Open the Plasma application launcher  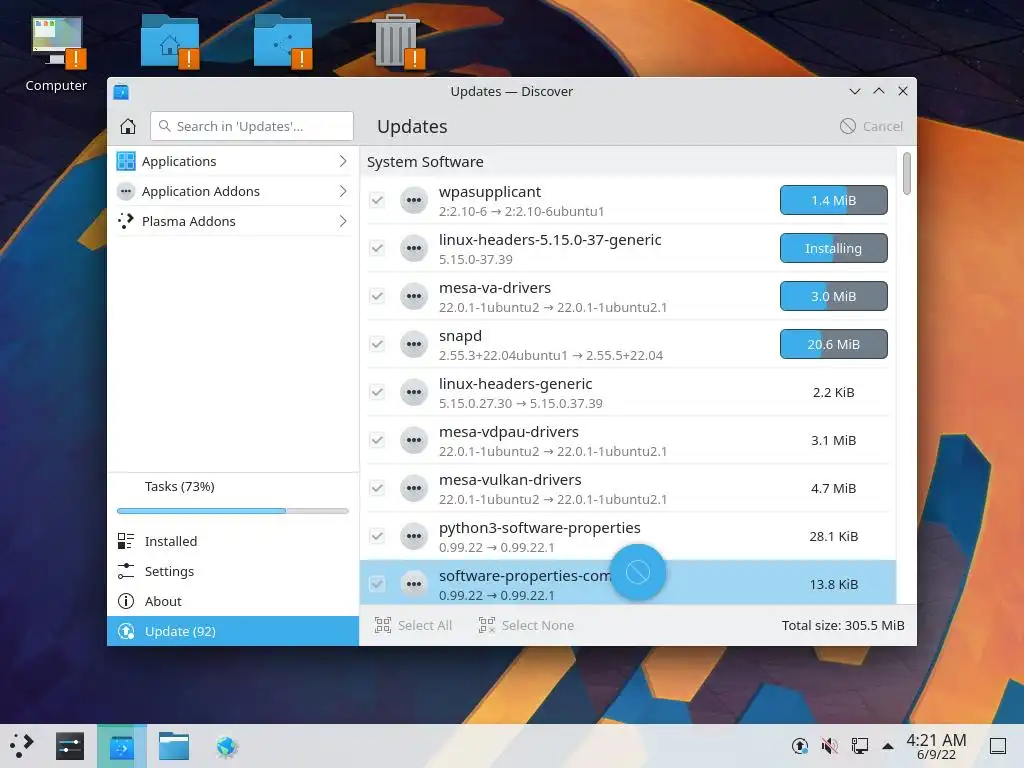[x=22, y=746]
